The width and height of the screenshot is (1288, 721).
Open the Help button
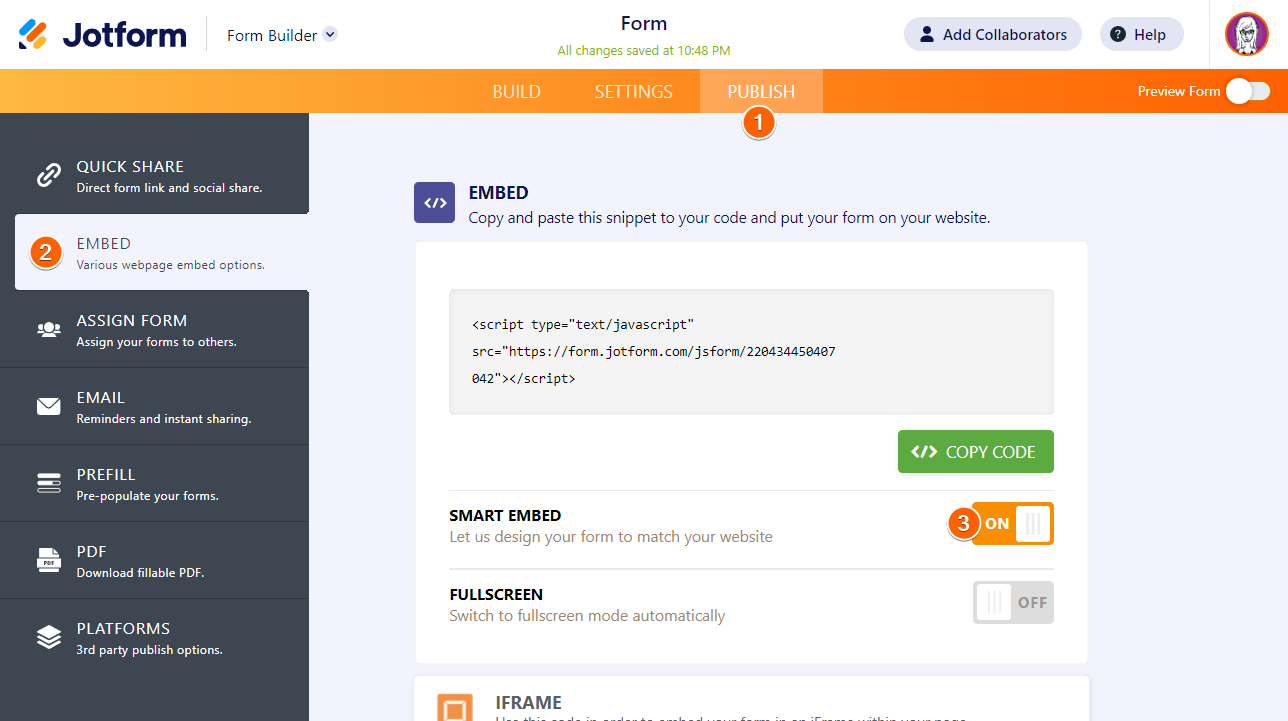click(x=1142, y=35)
